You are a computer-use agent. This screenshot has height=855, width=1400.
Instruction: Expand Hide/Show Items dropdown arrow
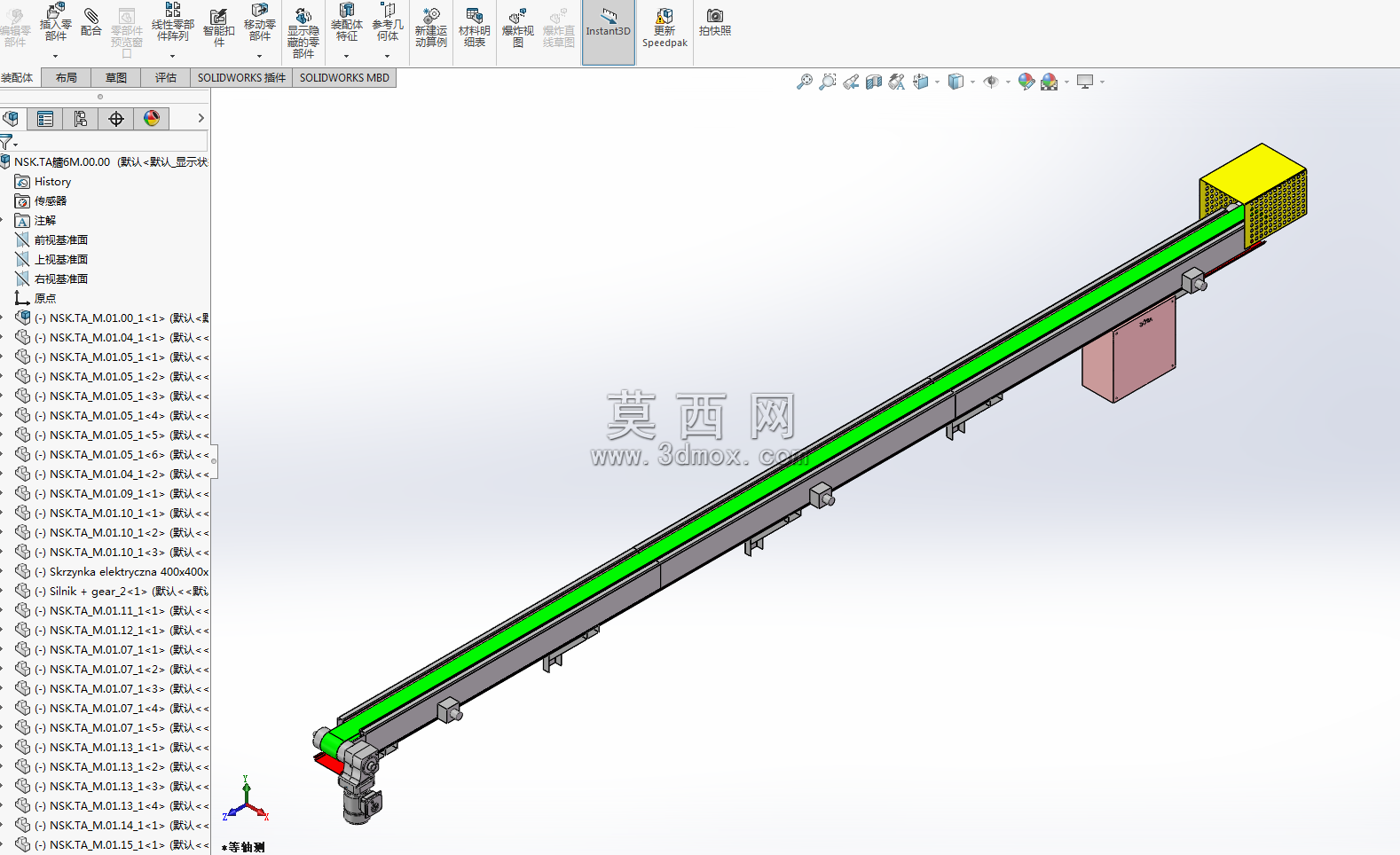point(1008,82)
